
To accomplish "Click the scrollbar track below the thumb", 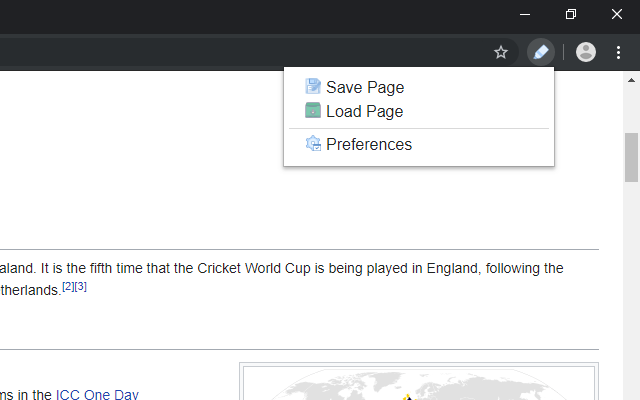I will [x=631, y=300].
